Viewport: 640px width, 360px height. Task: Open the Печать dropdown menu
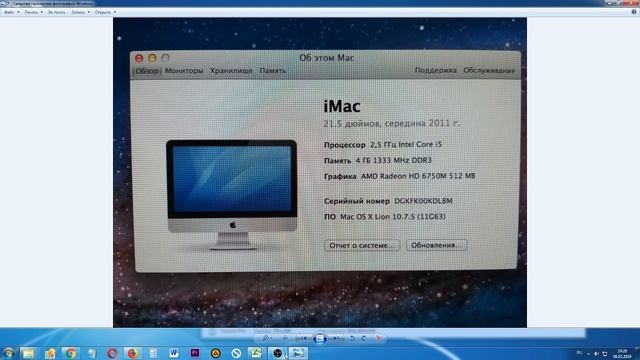pos(33,12)
